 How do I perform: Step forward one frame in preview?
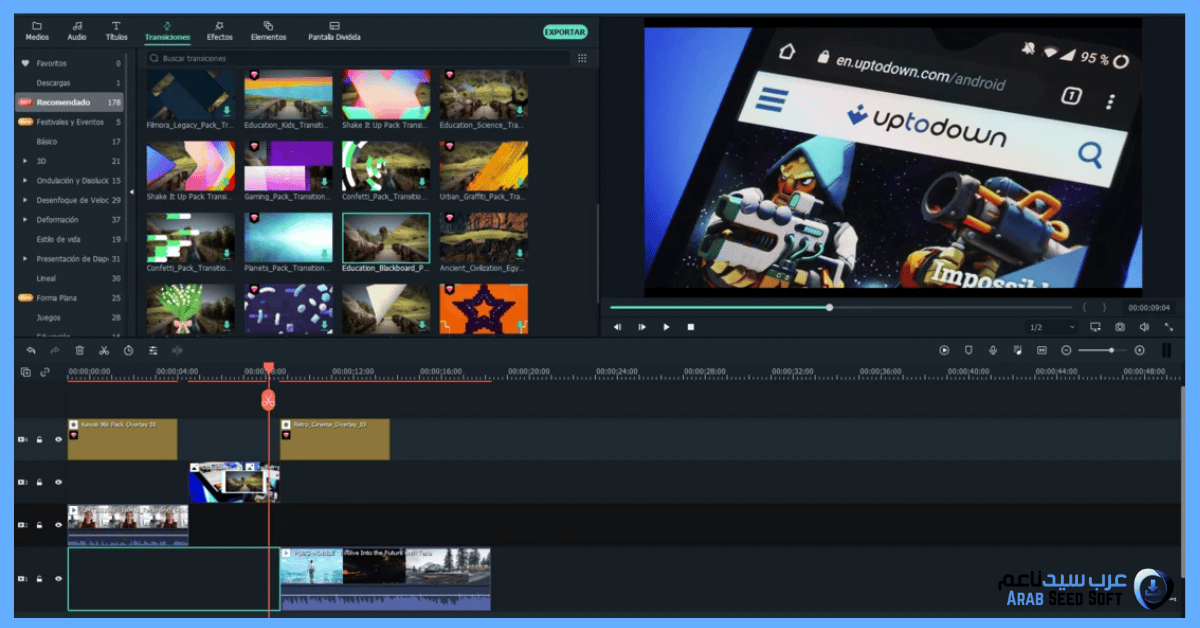[x=642, y=327]
